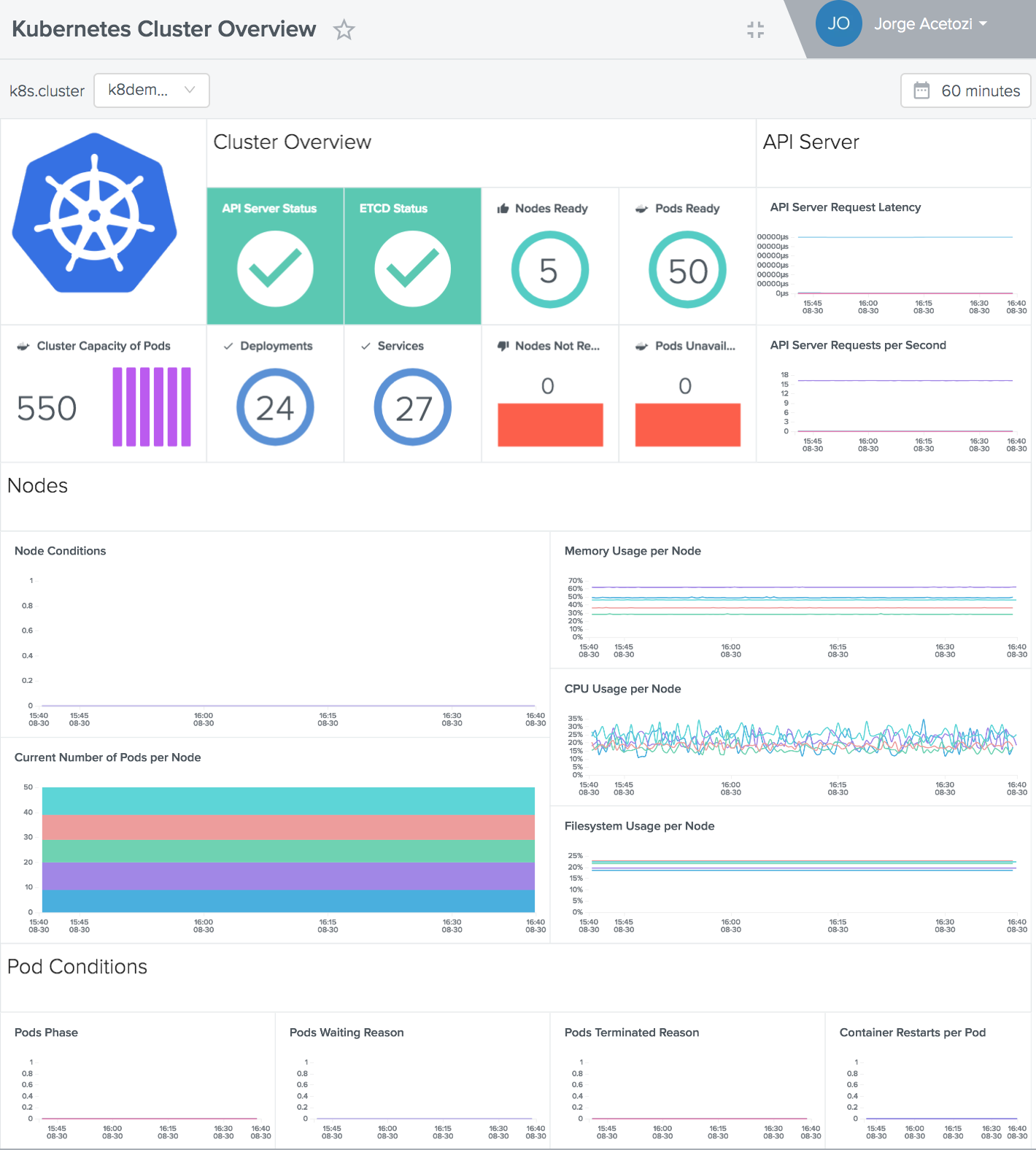The height and width of the screenshot is (1150, 1036).
Task: Click the exit fullscreen collapse icon
Action: pyautogui.click(x=756, y=30)
